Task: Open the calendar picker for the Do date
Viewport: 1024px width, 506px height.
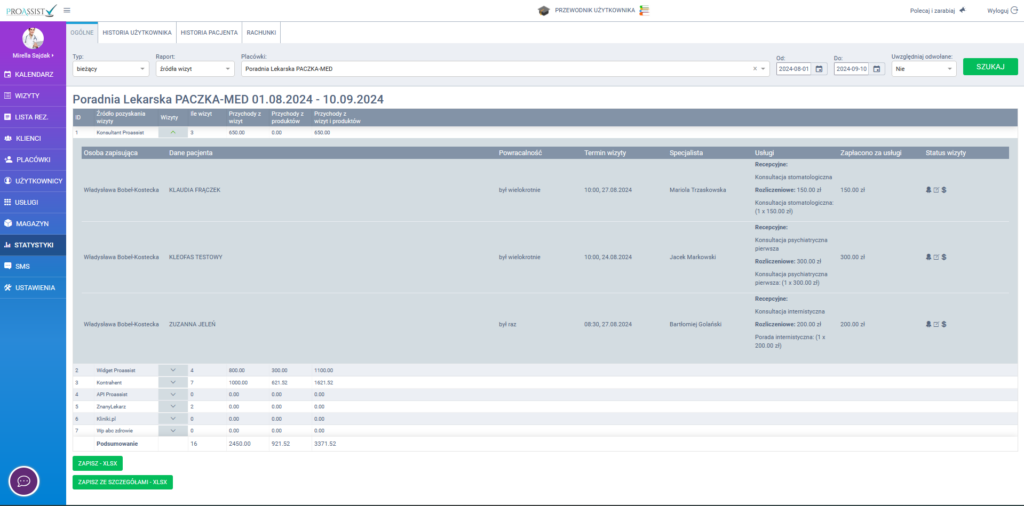Action: (877, 69)
